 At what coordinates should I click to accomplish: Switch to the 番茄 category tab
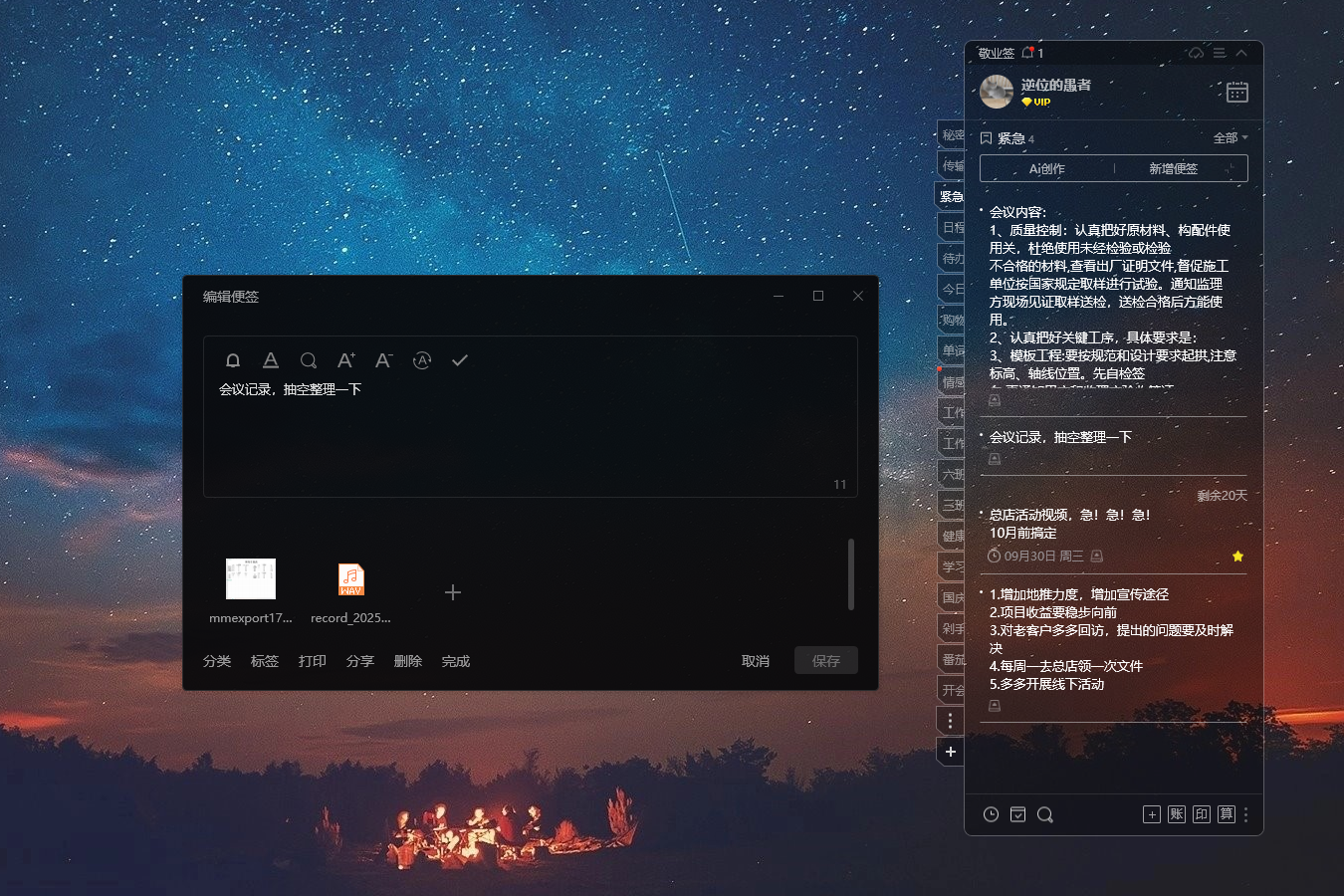pyautogui.click(x=952, y=659)
